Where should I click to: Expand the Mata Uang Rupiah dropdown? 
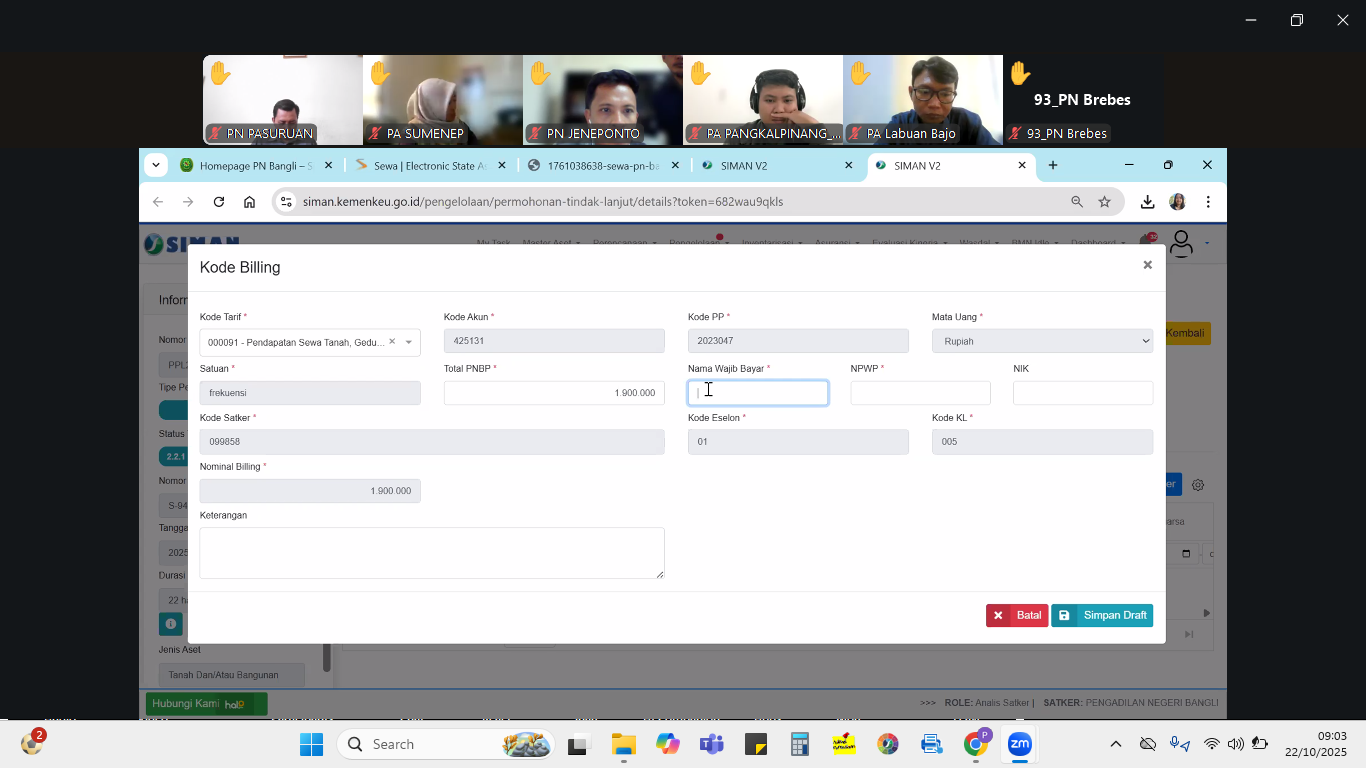(x=1041, y=342)
